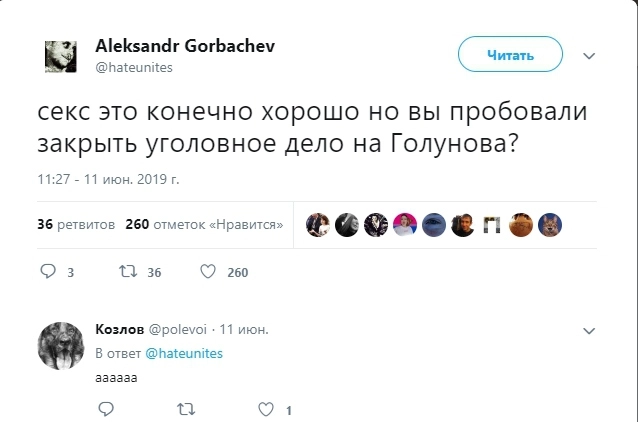Like the main tweet
This screenshot has height=422, width=638.
tap(208, 271)
